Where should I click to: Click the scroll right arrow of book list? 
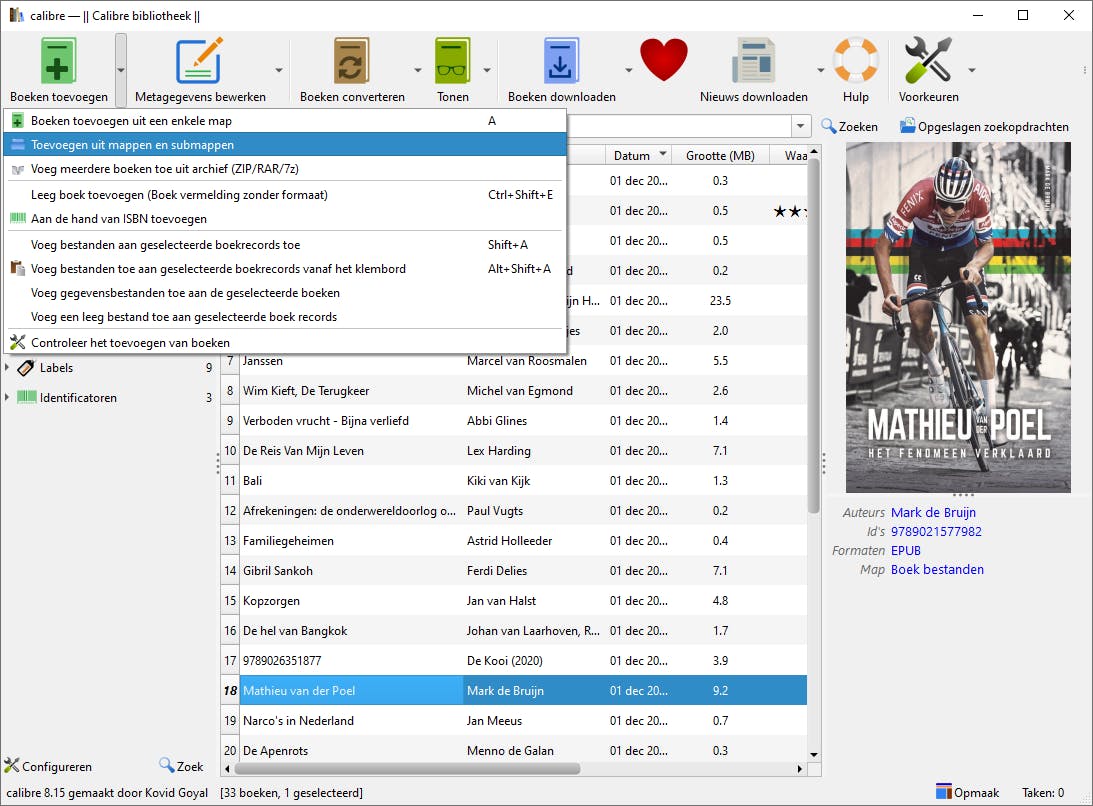point(800,768)
